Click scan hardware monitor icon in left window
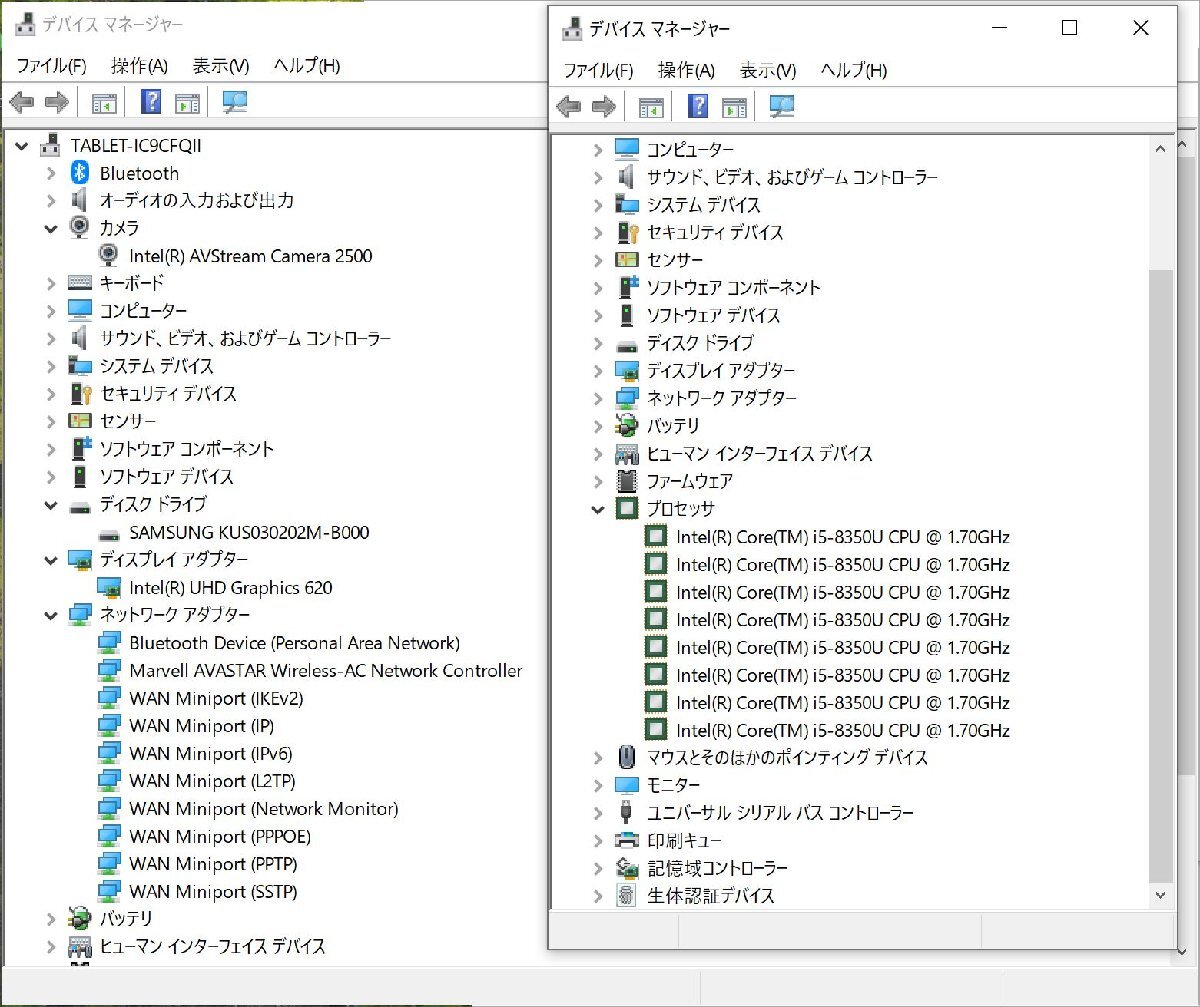The height and width of the screenshot is (1007, 1200). (x=235, y=101)
